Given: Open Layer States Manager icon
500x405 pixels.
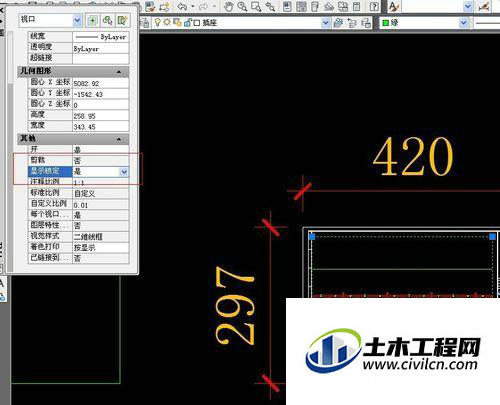Looking at the screenshot, I should coord(366,23).
